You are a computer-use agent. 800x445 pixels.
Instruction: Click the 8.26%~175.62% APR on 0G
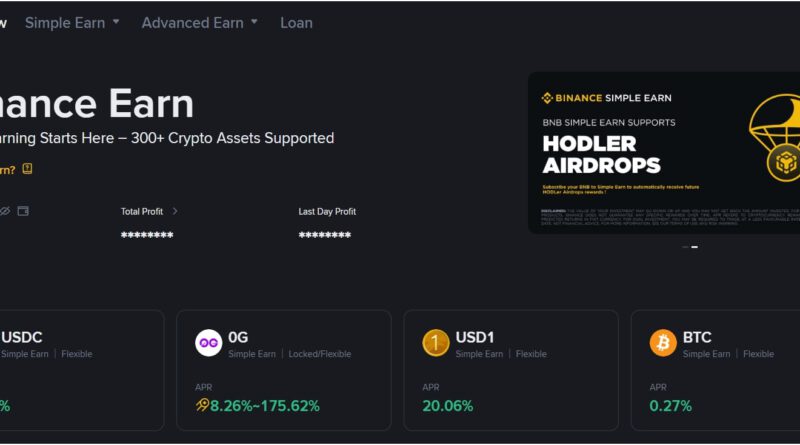[264, 406]
